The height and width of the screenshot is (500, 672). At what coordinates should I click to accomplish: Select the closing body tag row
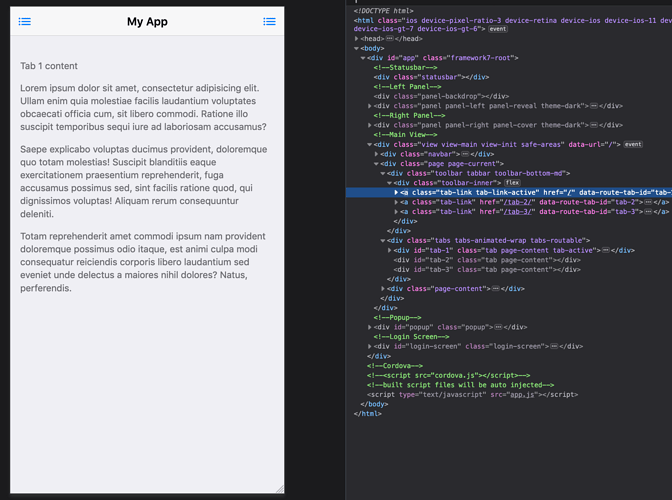pos(374,404)
